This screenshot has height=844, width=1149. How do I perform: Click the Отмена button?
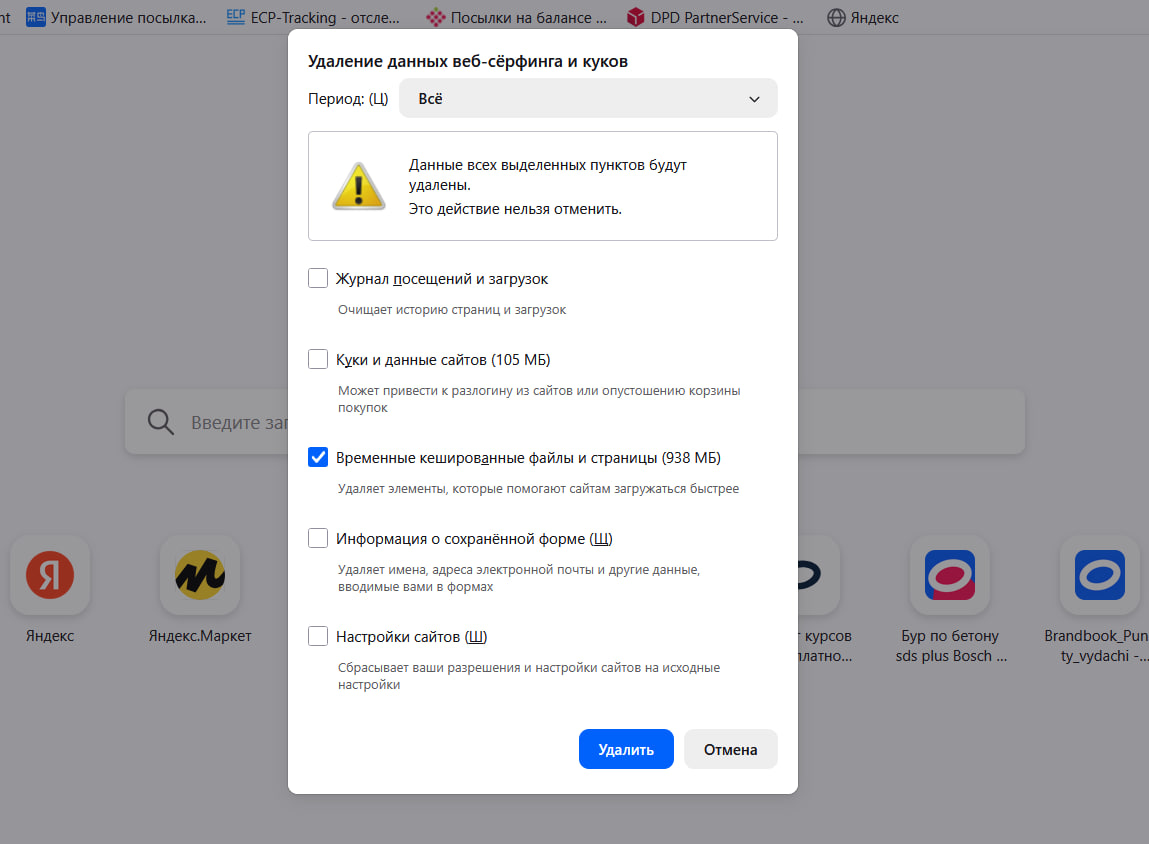tap(731, 749)
